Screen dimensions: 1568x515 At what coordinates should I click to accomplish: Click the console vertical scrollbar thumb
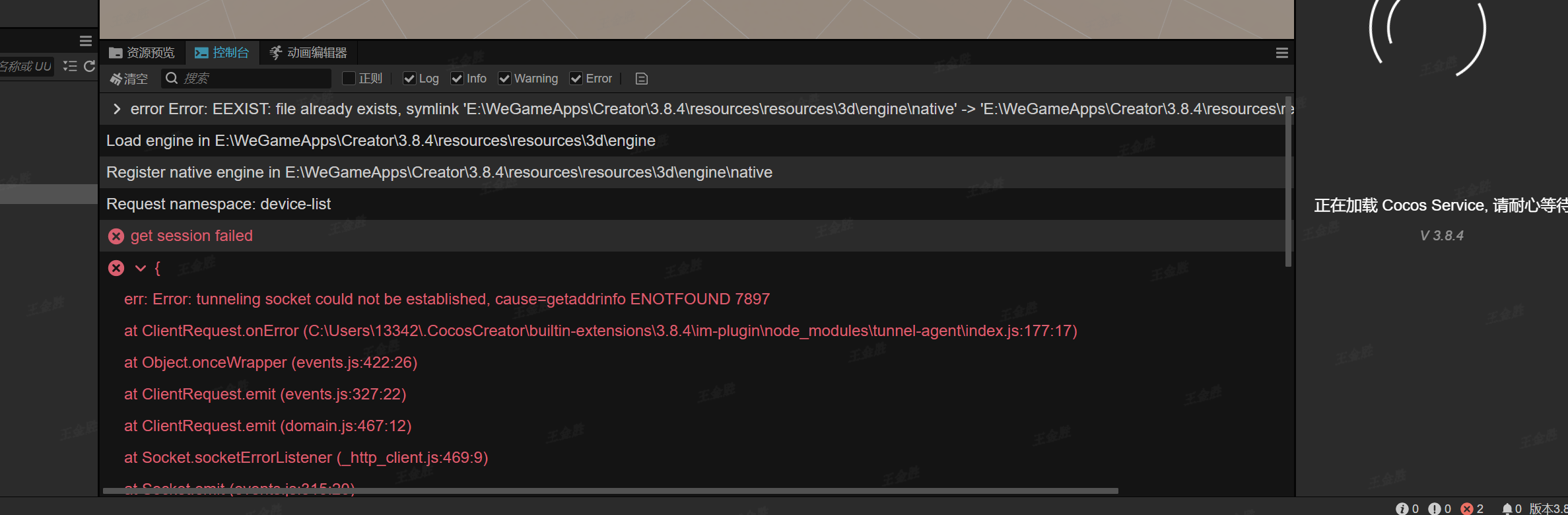(1288, 182)
